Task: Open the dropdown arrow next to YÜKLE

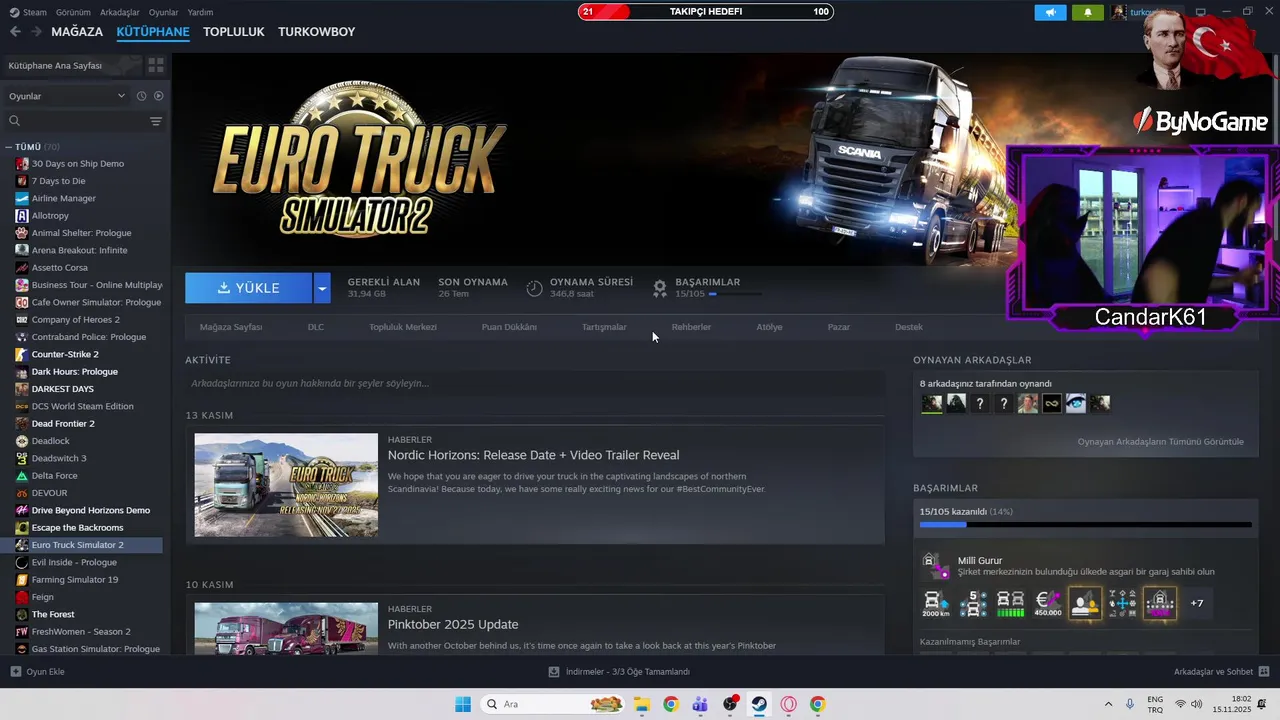Action: coord(322,288)
